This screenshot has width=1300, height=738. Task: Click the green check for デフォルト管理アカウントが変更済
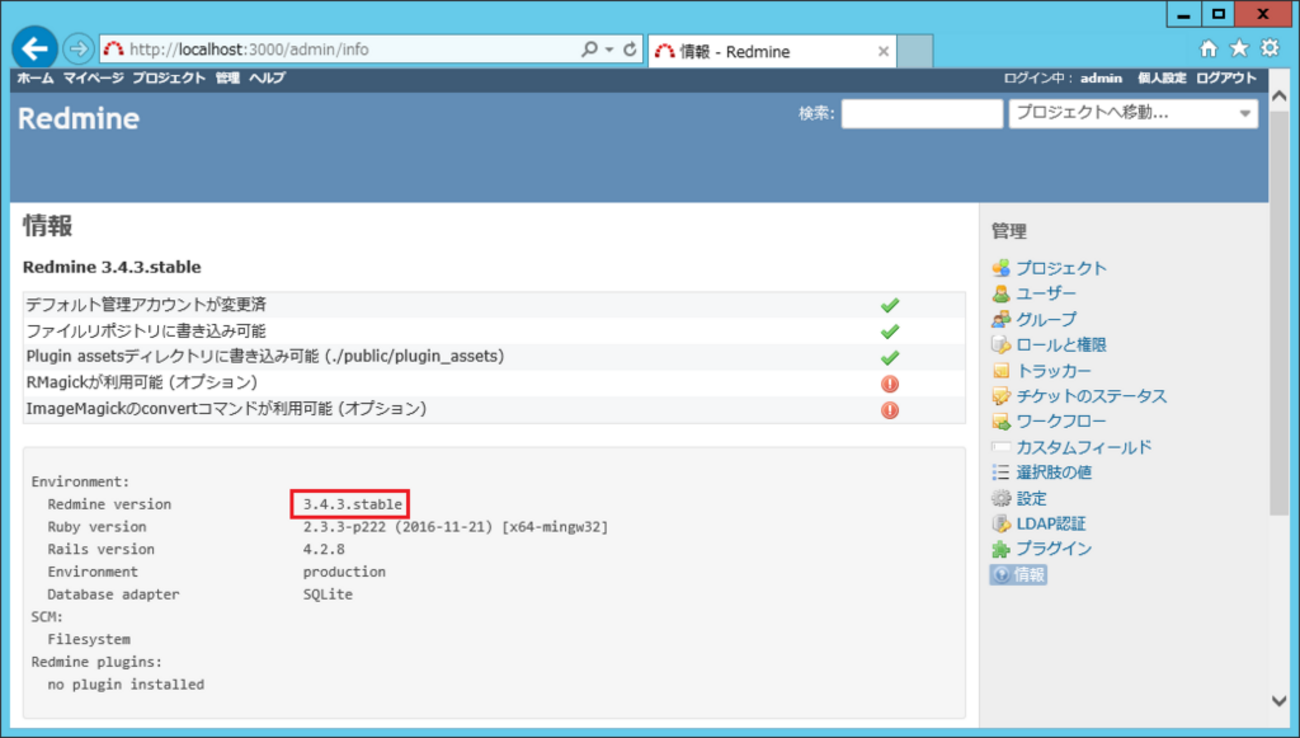coord(889,305)
